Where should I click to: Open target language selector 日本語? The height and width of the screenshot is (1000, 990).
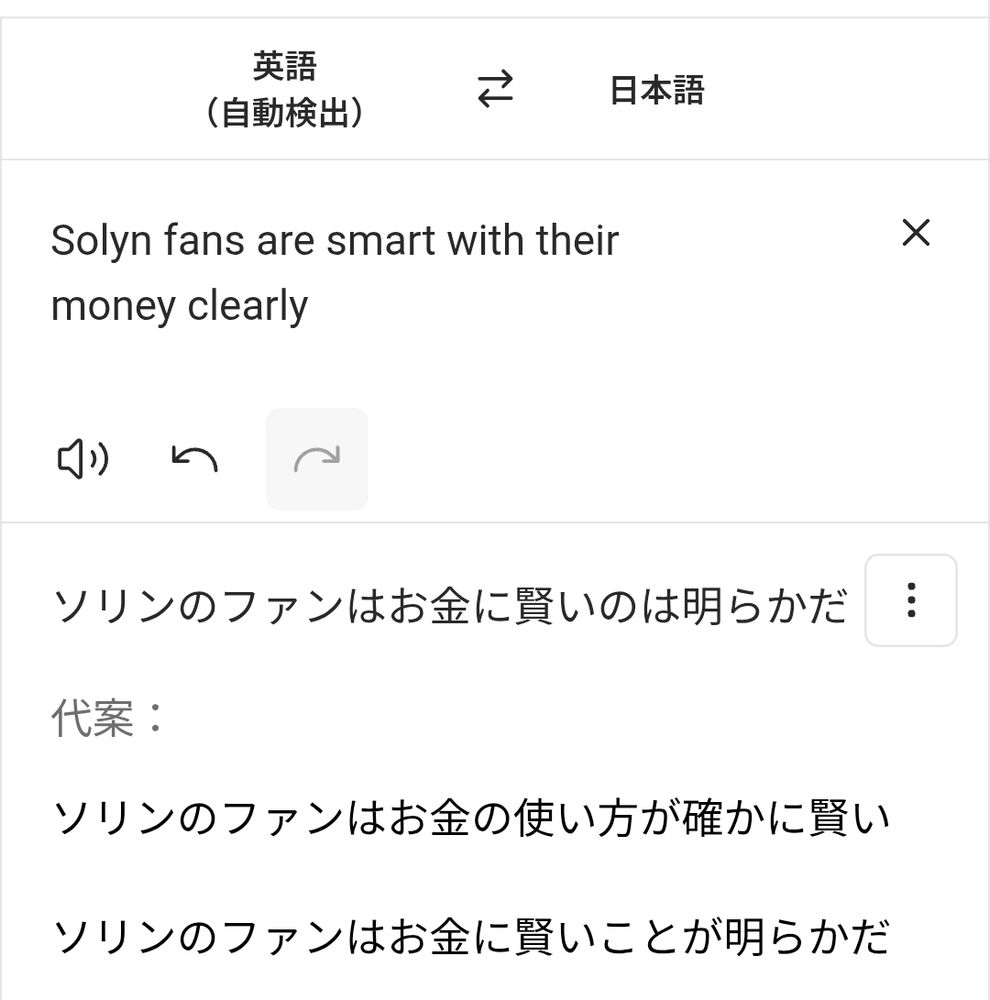657,90
